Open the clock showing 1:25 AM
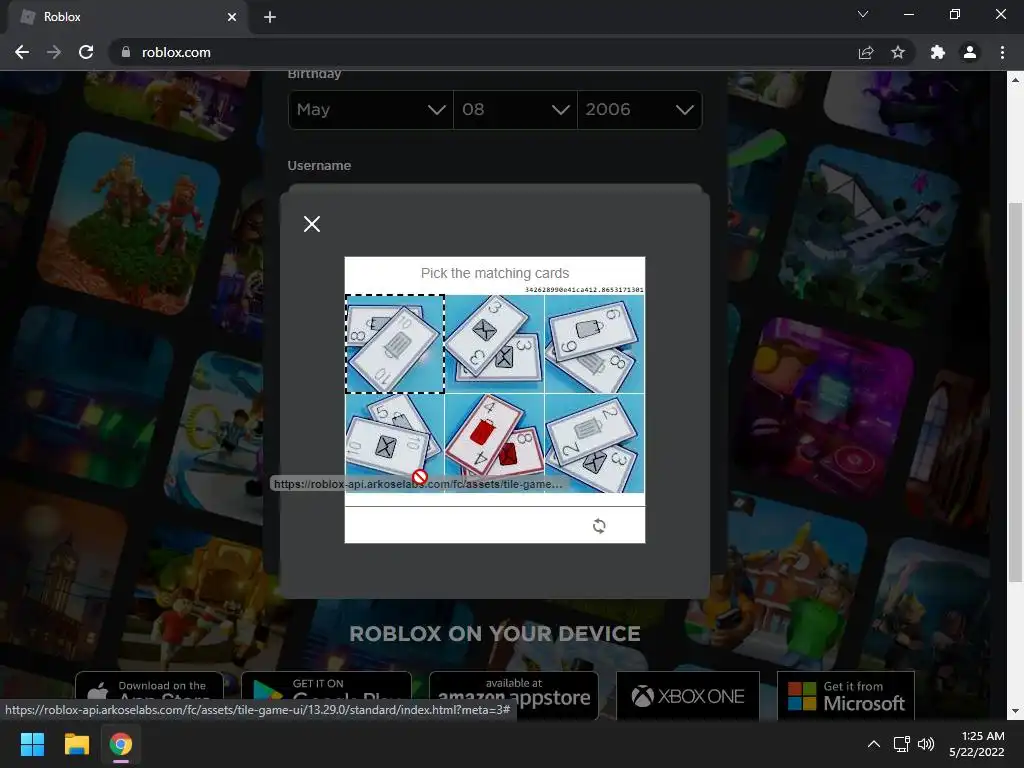Screen dimensions: 1024x768 [976, 744]
